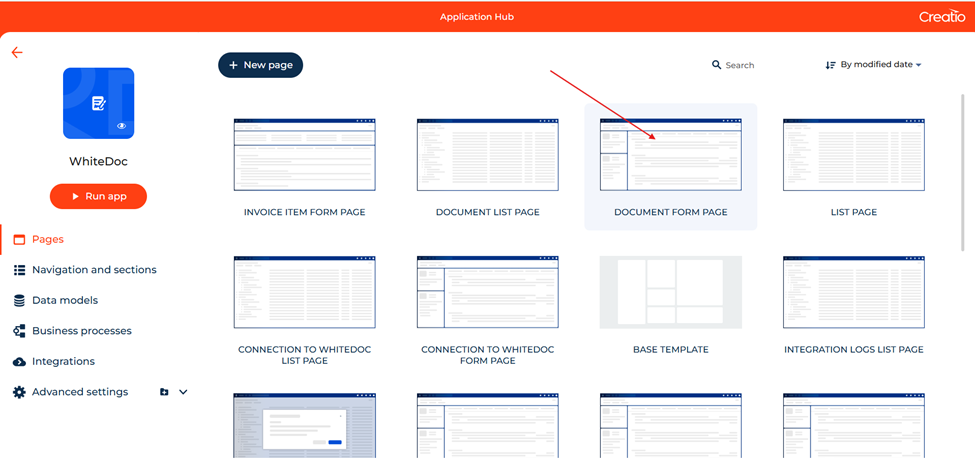Image resolution: width=975 pixels, height=464 pixels.
Task: Click the DOCUMENT LIST PAGE label
Action: point(488,212)
